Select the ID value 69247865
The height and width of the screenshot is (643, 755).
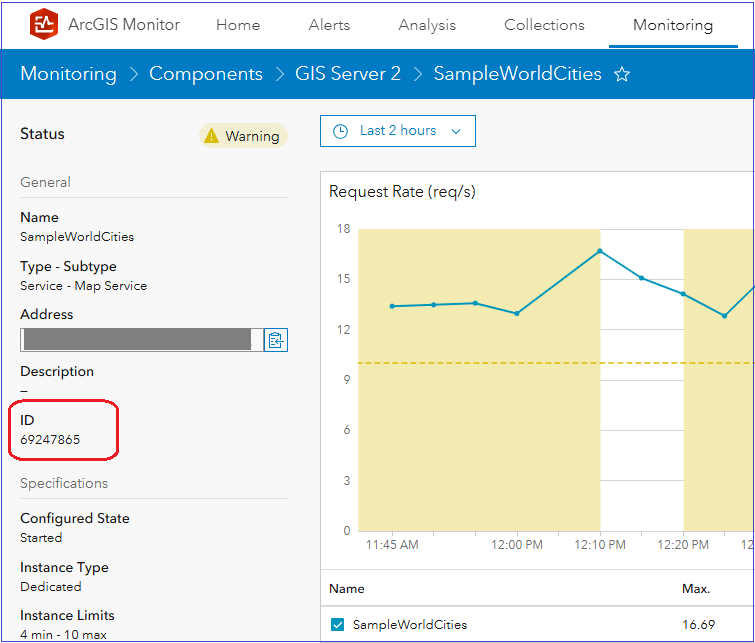[x=50, y=440]
